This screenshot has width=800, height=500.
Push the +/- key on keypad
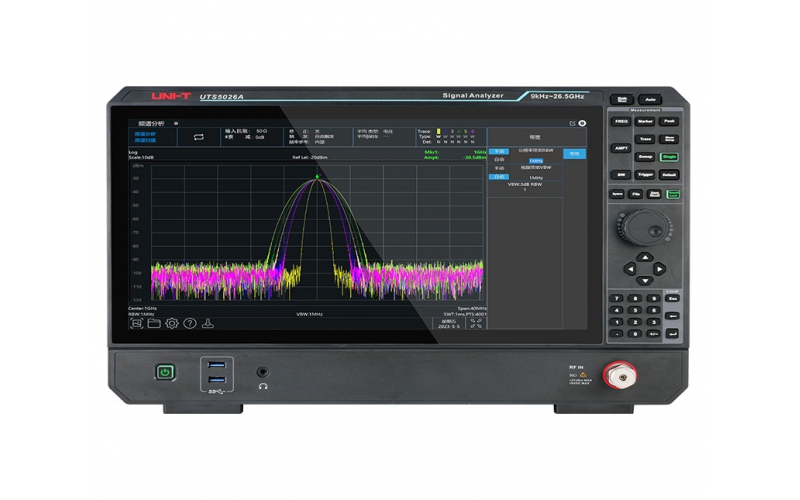654,334
